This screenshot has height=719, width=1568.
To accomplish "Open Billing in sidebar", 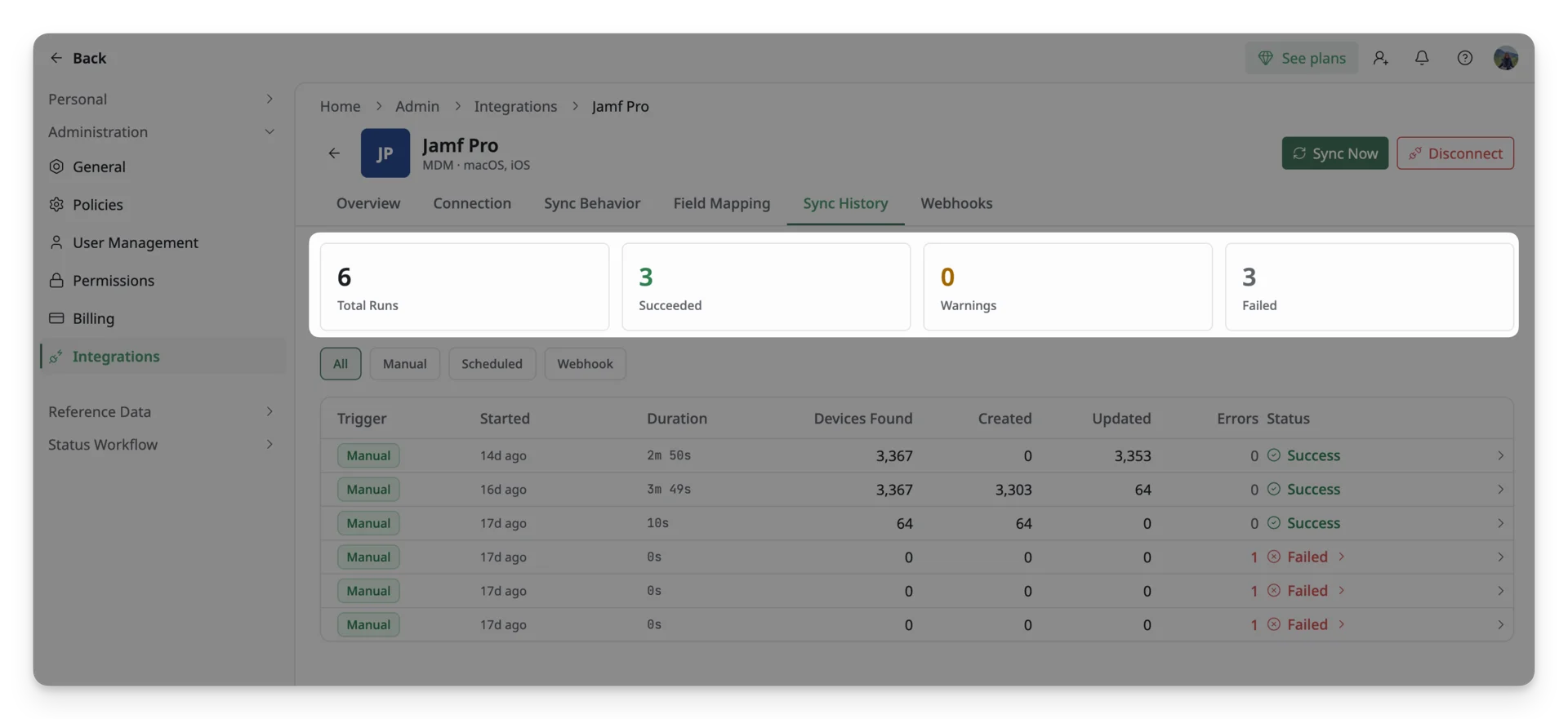I will [163, 318].
